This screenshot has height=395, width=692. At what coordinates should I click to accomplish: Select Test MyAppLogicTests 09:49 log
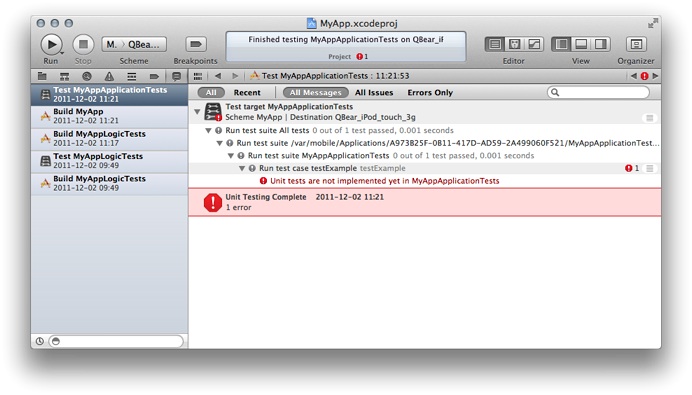pyautogui.click(x=109, y=161)
